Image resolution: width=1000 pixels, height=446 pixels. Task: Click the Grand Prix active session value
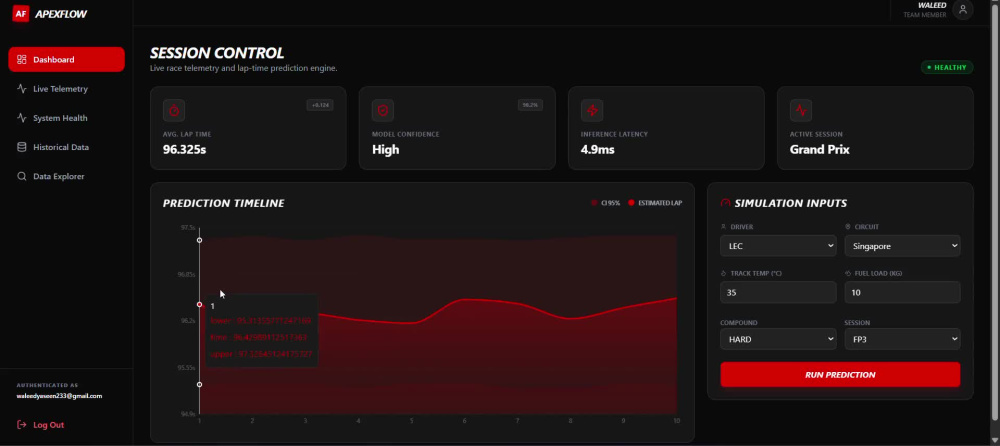[x=820, y=150]
